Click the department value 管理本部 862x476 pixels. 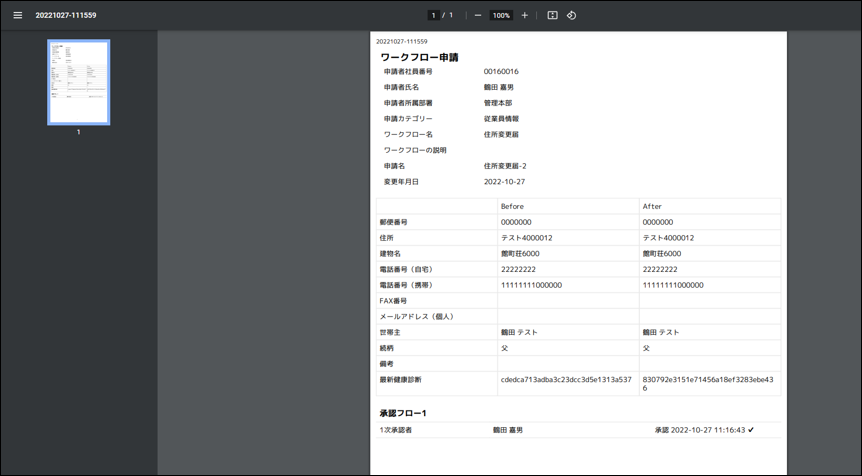(x=498, y=103)
